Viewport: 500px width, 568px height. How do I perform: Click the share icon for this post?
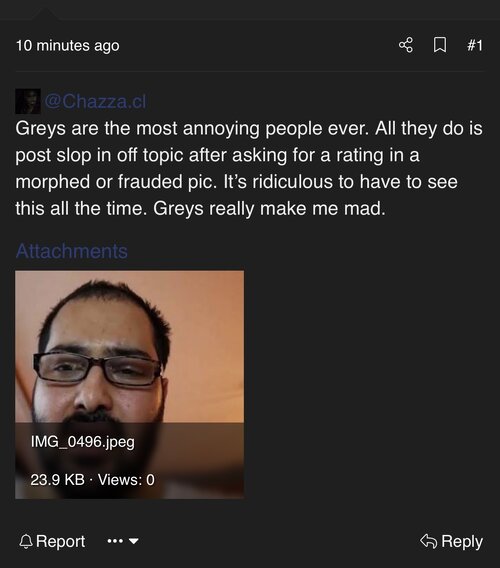click(x=405, y=45)
